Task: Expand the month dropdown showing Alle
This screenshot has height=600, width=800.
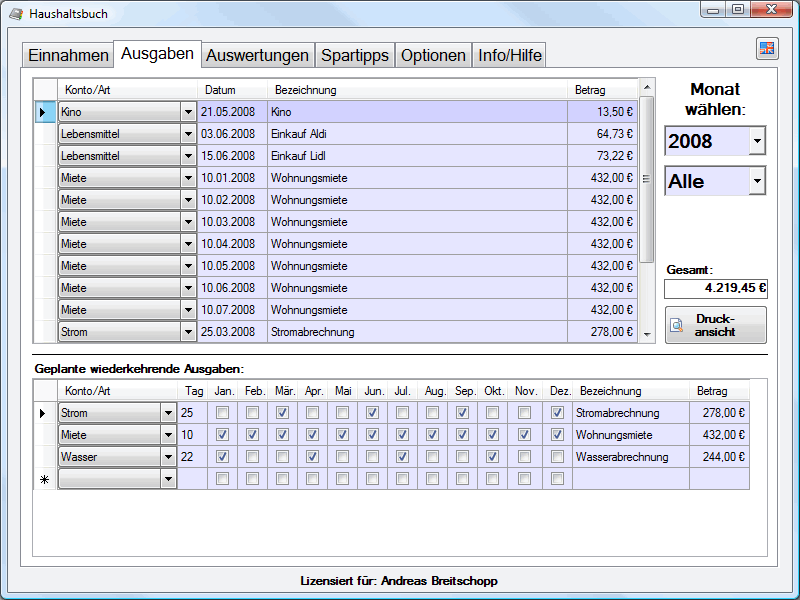Action: coord(757,181)
